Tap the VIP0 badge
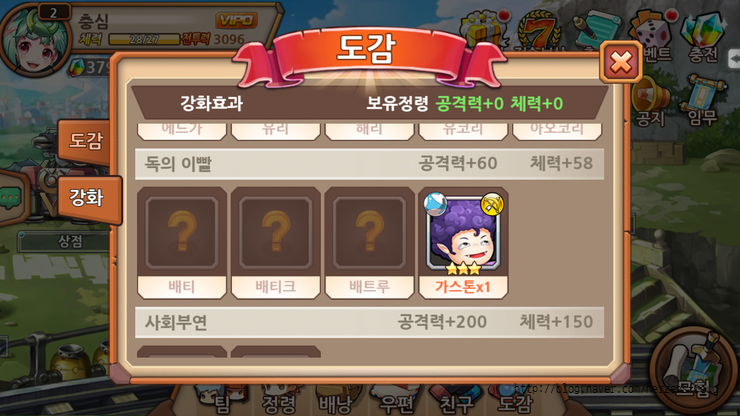This screenshot has height=416, width=740. coord(236,20)
